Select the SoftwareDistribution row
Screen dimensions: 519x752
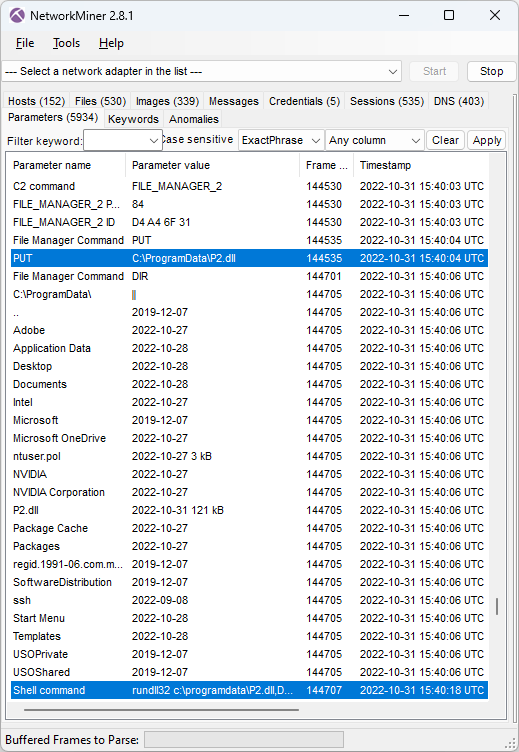(249, 582)
